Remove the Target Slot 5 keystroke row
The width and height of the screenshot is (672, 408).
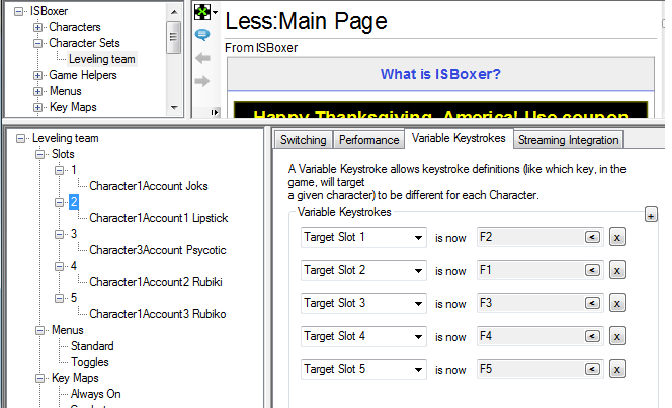tap(617, 369)
